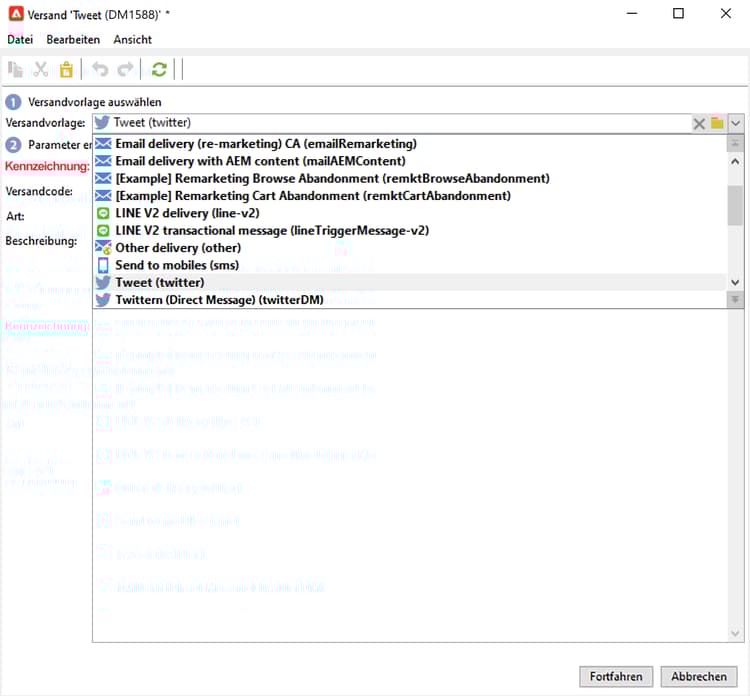Select LINE V2 delivery (line-v2)
The image size is (750, 696).
click(x=409, y=213)
